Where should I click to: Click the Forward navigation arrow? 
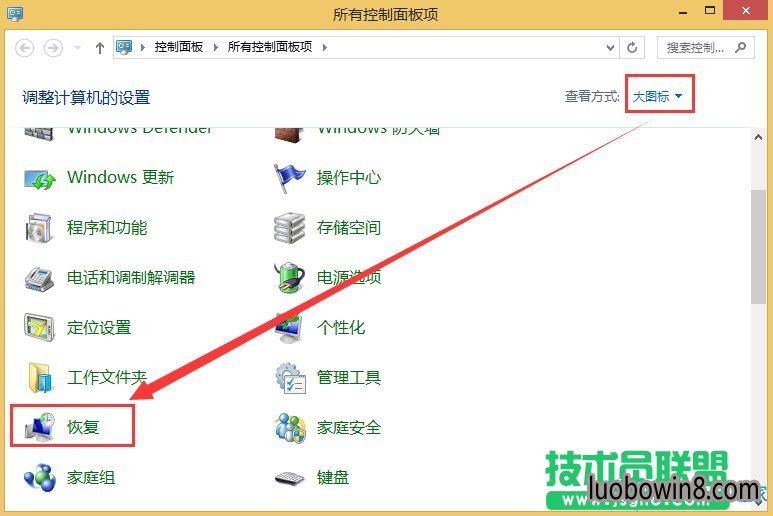tap(53, 48)
